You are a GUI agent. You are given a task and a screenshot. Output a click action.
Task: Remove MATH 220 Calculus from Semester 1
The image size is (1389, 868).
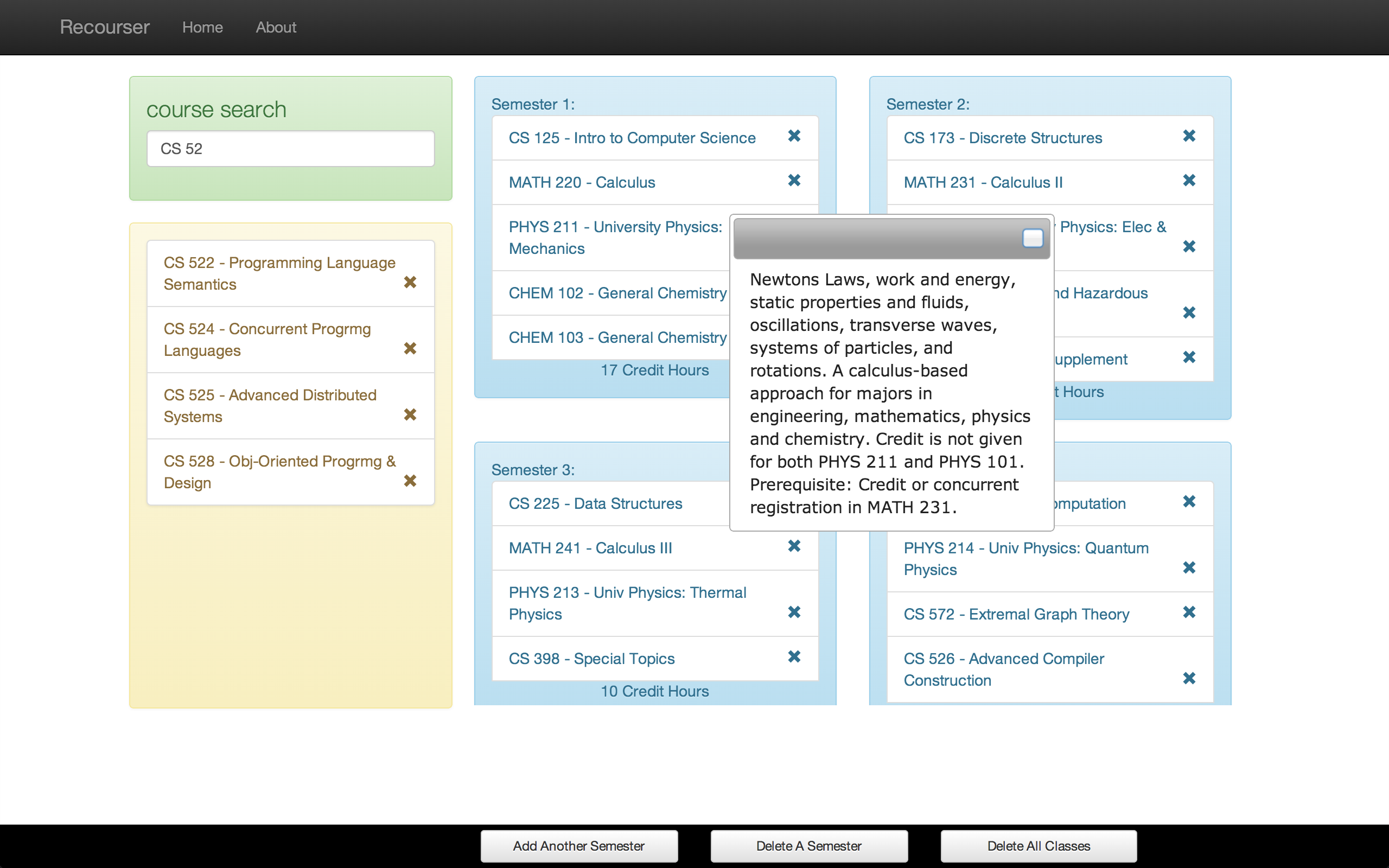794,180
